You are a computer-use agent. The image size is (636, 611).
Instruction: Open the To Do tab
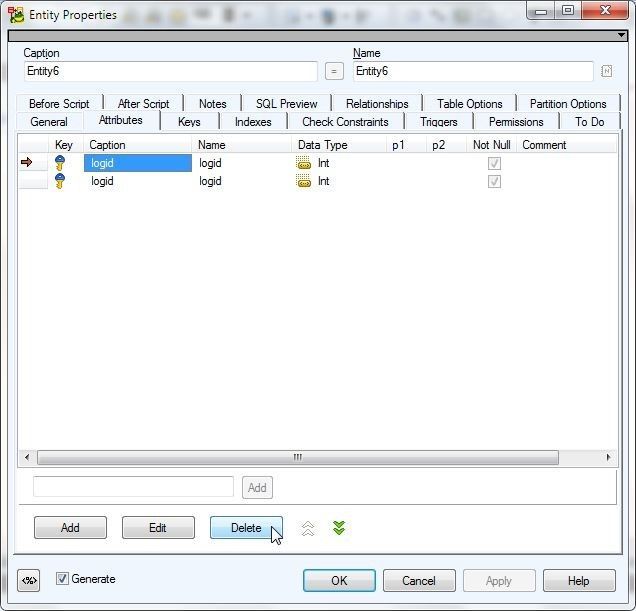[x=590, y=122]
